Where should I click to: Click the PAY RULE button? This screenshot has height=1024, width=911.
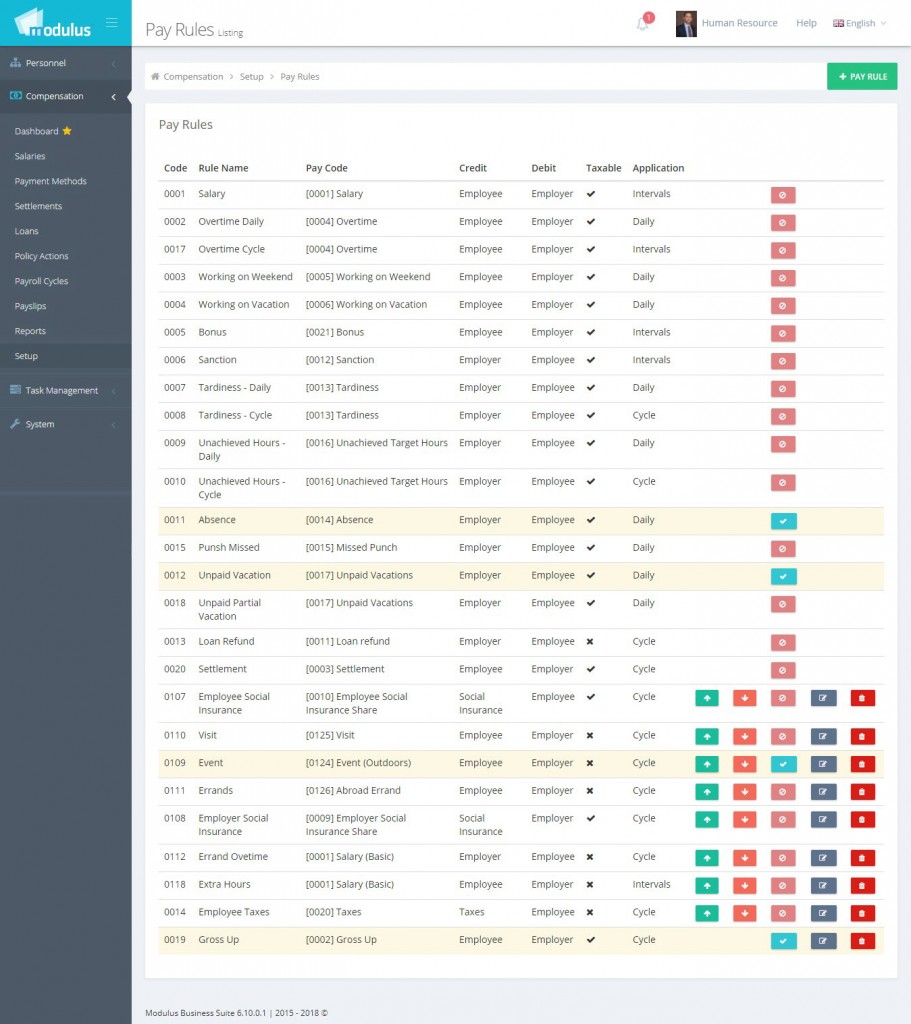tap(862, 76)
